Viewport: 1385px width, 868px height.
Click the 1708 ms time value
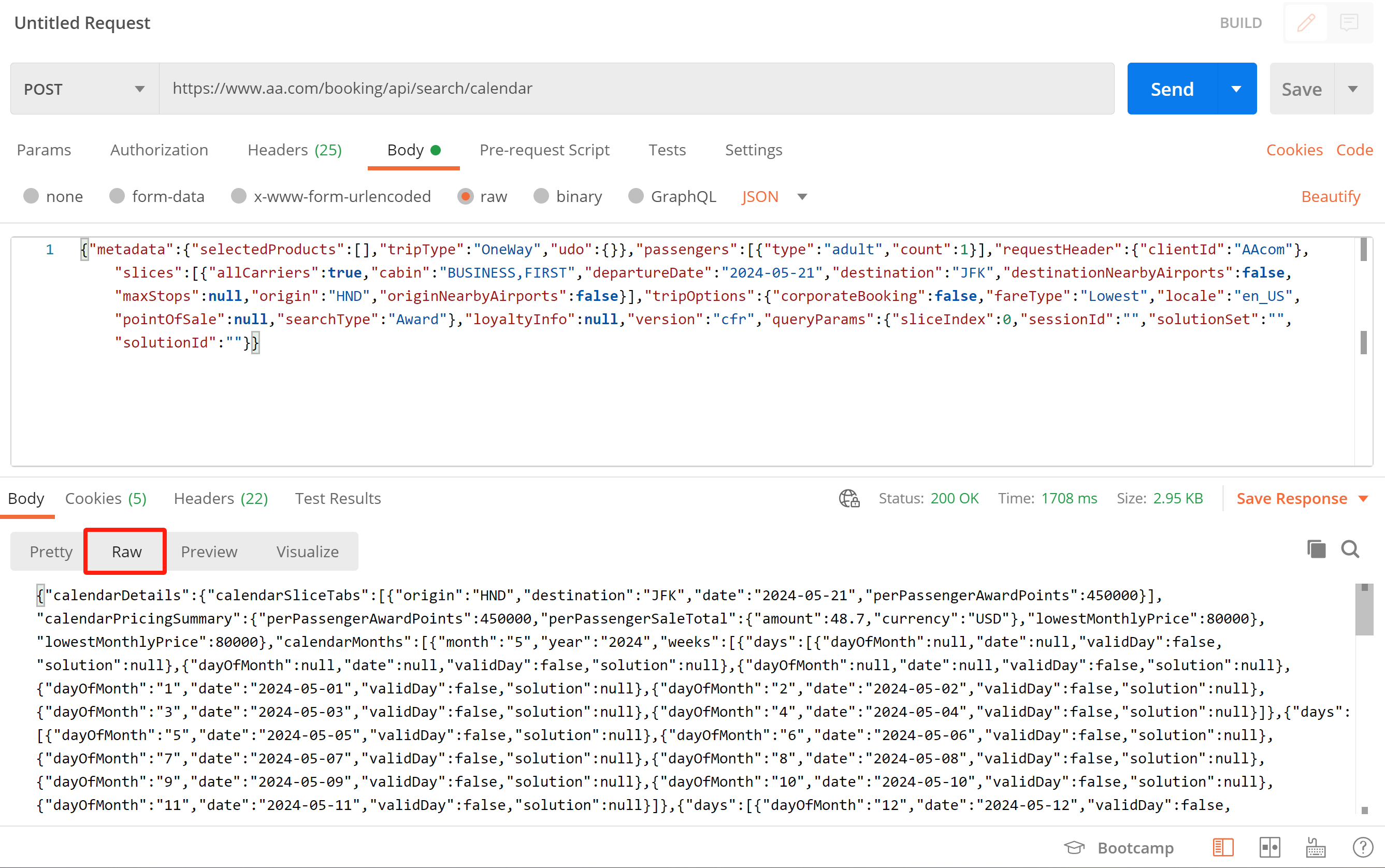click(1069, 498)
